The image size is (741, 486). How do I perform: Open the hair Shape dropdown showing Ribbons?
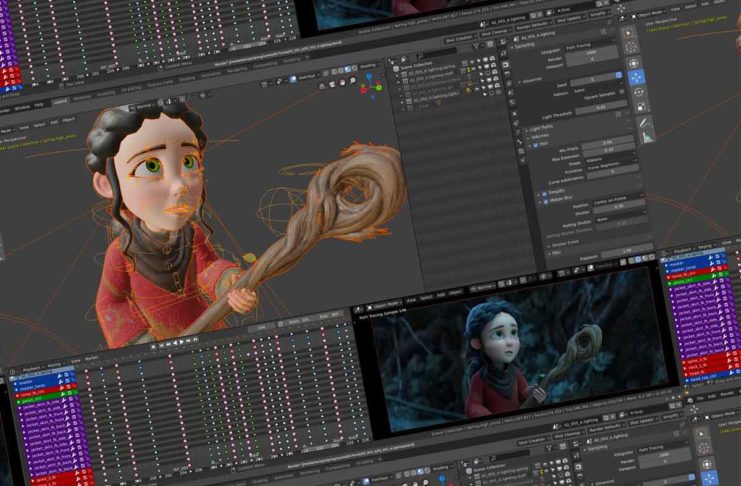(610, 159)
